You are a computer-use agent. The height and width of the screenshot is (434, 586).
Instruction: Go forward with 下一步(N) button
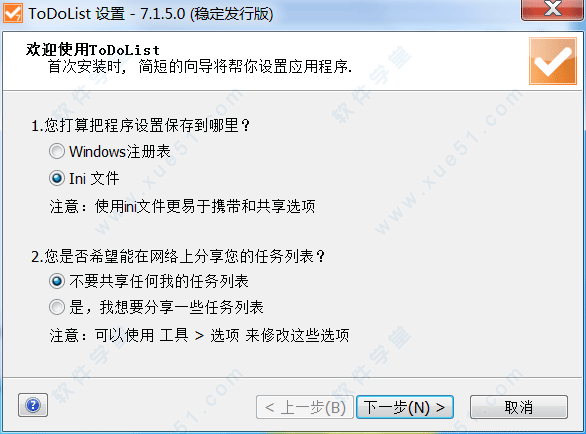click(x=405, y=407)
